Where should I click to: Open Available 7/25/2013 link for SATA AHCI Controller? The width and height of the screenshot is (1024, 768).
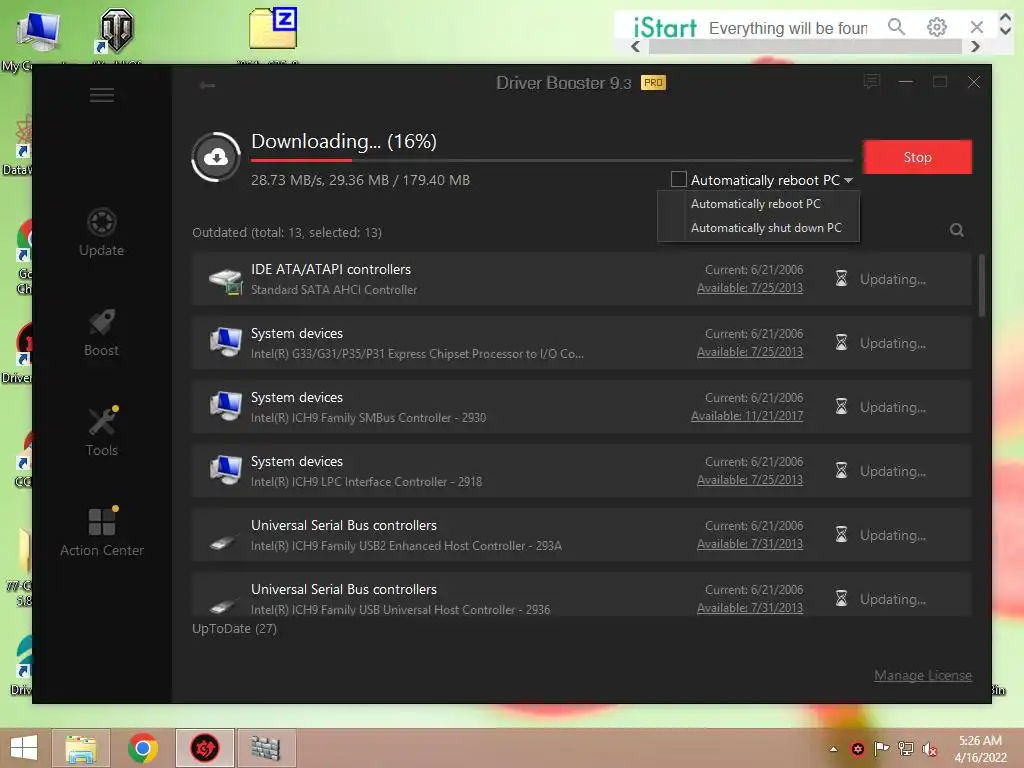pyautogui.click(x=750, y=288)
